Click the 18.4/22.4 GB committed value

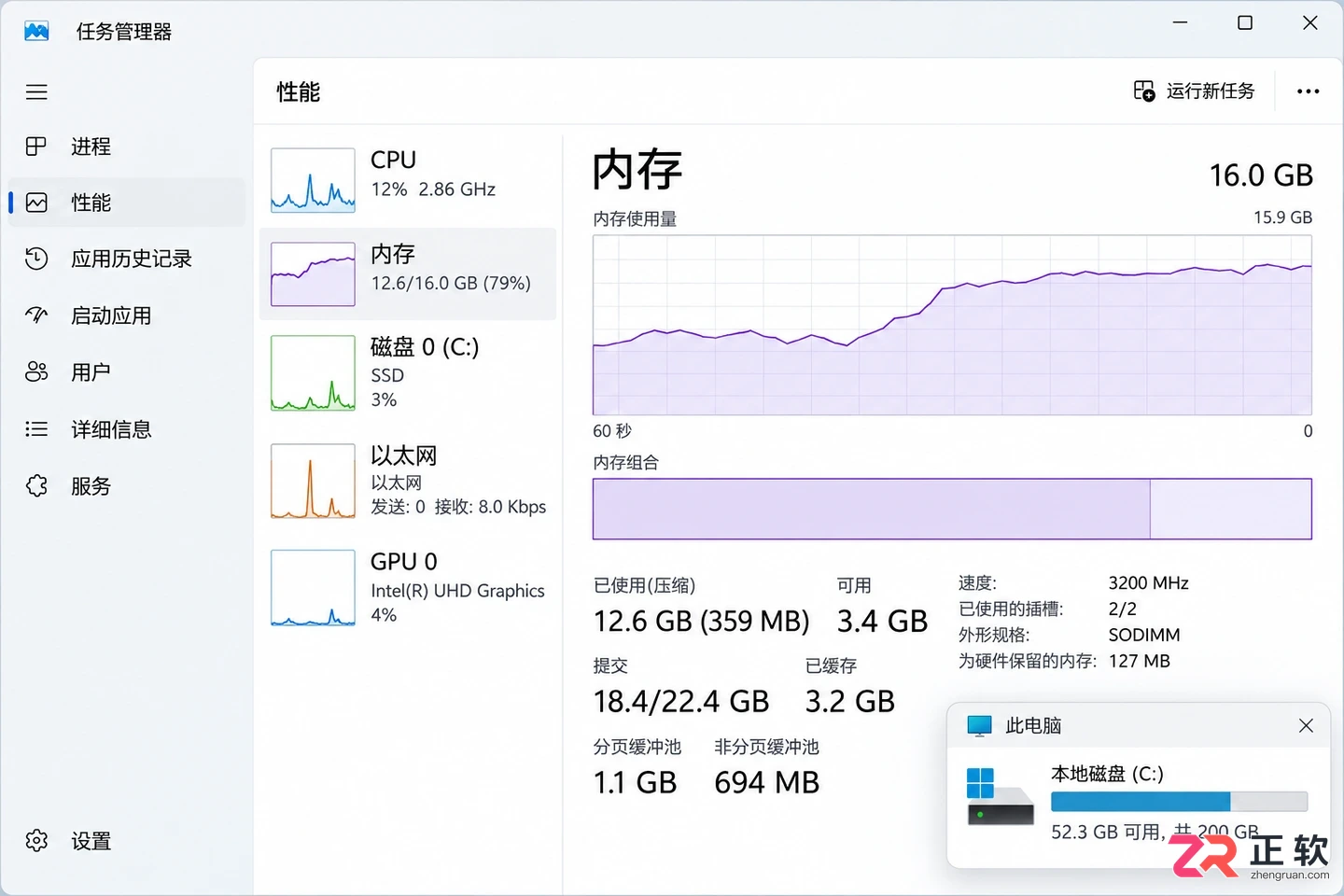pyautogui.click(x=681, y=702)
